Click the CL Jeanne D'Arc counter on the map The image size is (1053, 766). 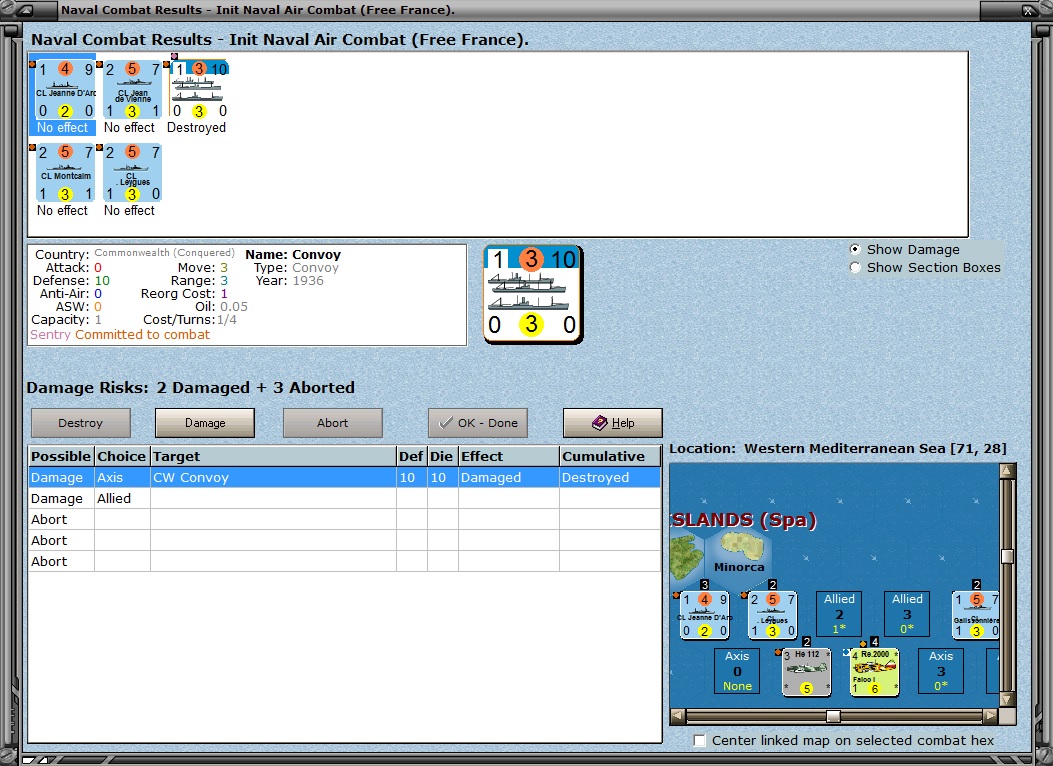(704, 615)
